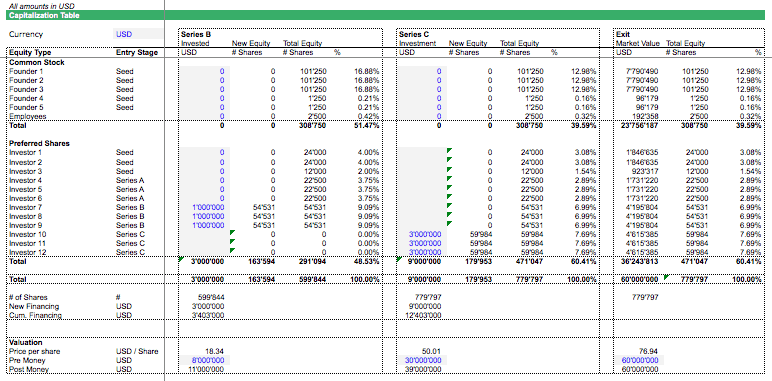
Task: Select Series C Cum. Financing 12'403'000 cell
Action: pos(426,315)
